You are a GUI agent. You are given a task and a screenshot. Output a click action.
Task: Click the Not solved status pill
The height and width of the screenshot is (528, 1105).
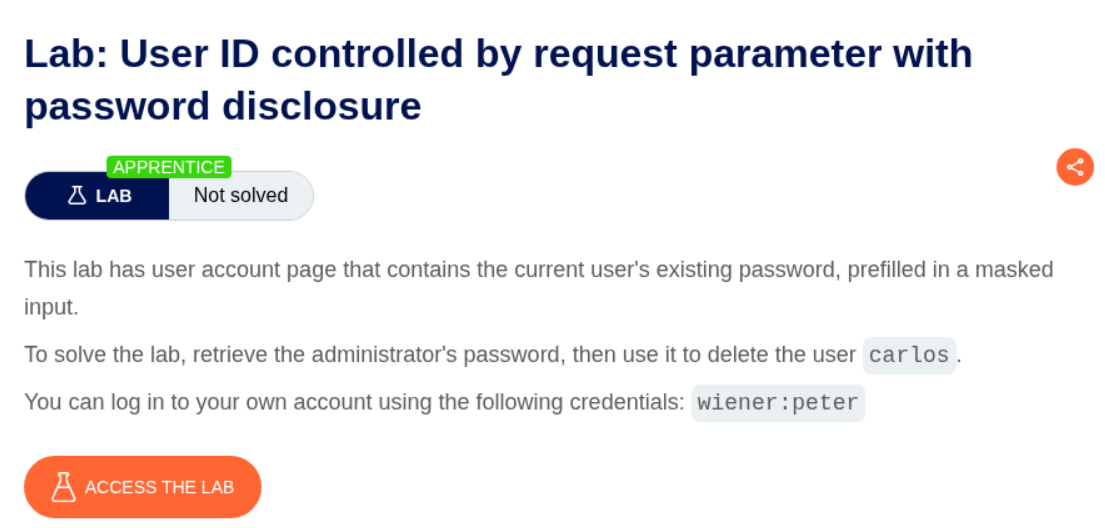(240, 196)
